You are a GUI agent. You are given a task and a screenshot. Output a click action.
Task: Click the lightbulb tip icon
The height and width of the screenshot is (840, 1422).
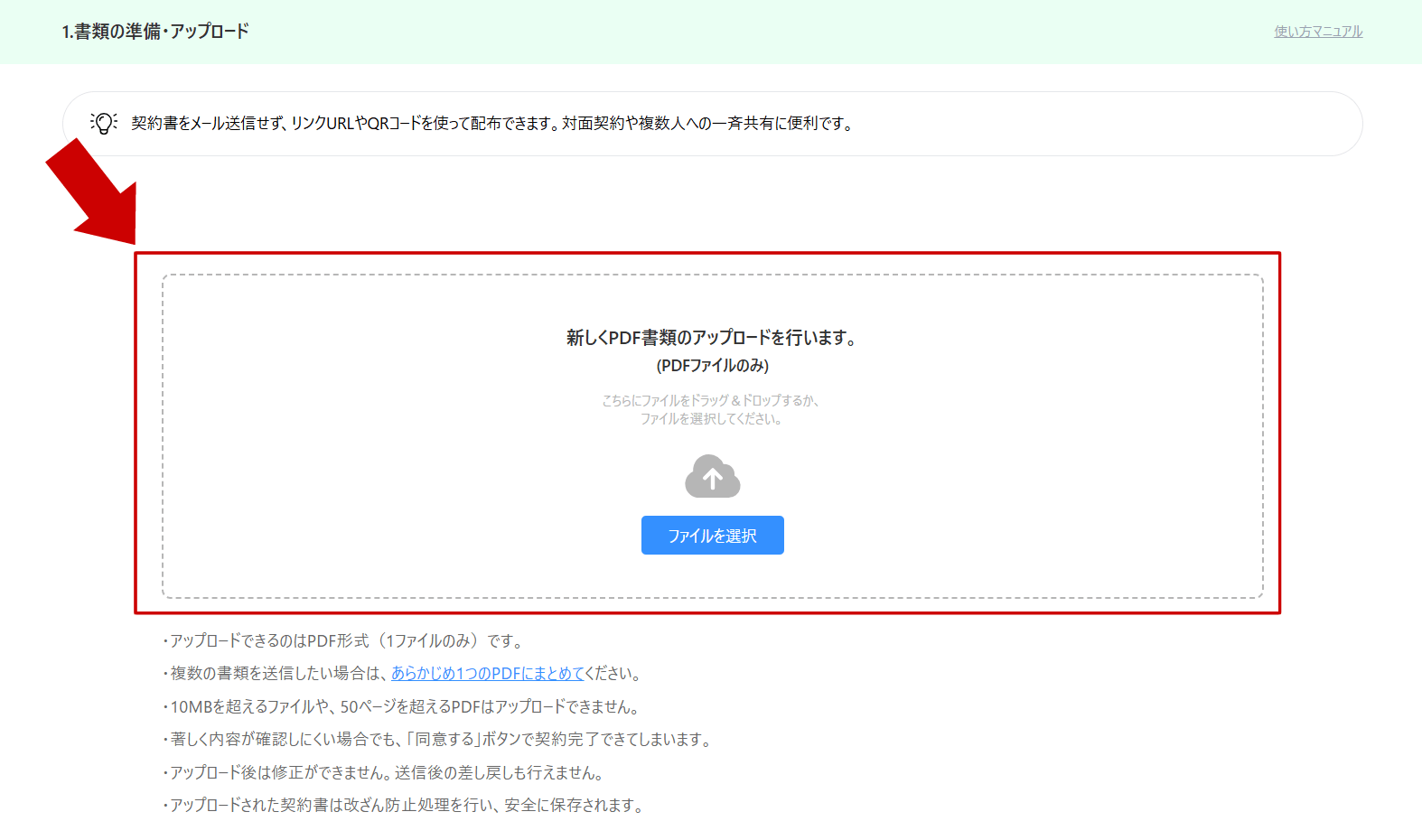104,124
